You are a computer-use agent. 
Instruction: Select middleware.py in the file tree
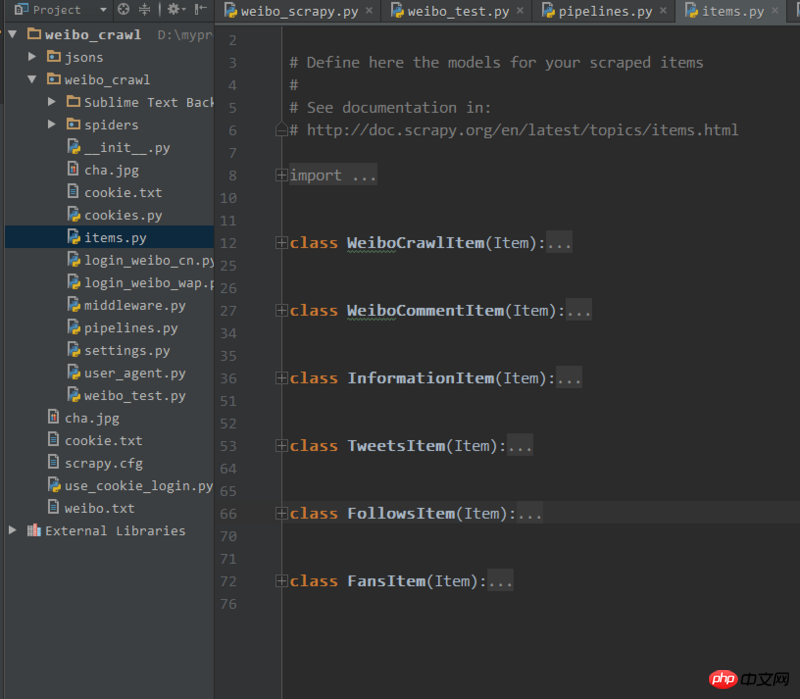click(x=134, y=306)
